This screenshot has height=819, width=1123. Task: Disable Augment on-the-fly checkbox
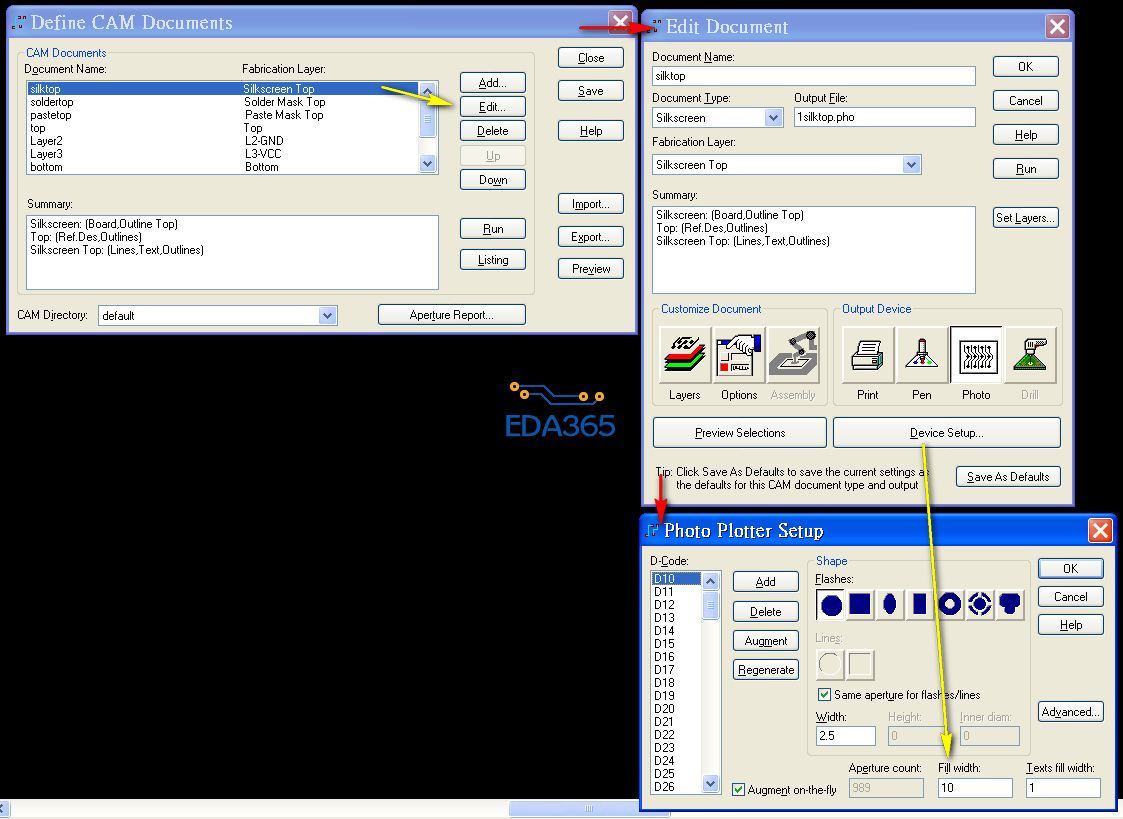click(739, 790)
